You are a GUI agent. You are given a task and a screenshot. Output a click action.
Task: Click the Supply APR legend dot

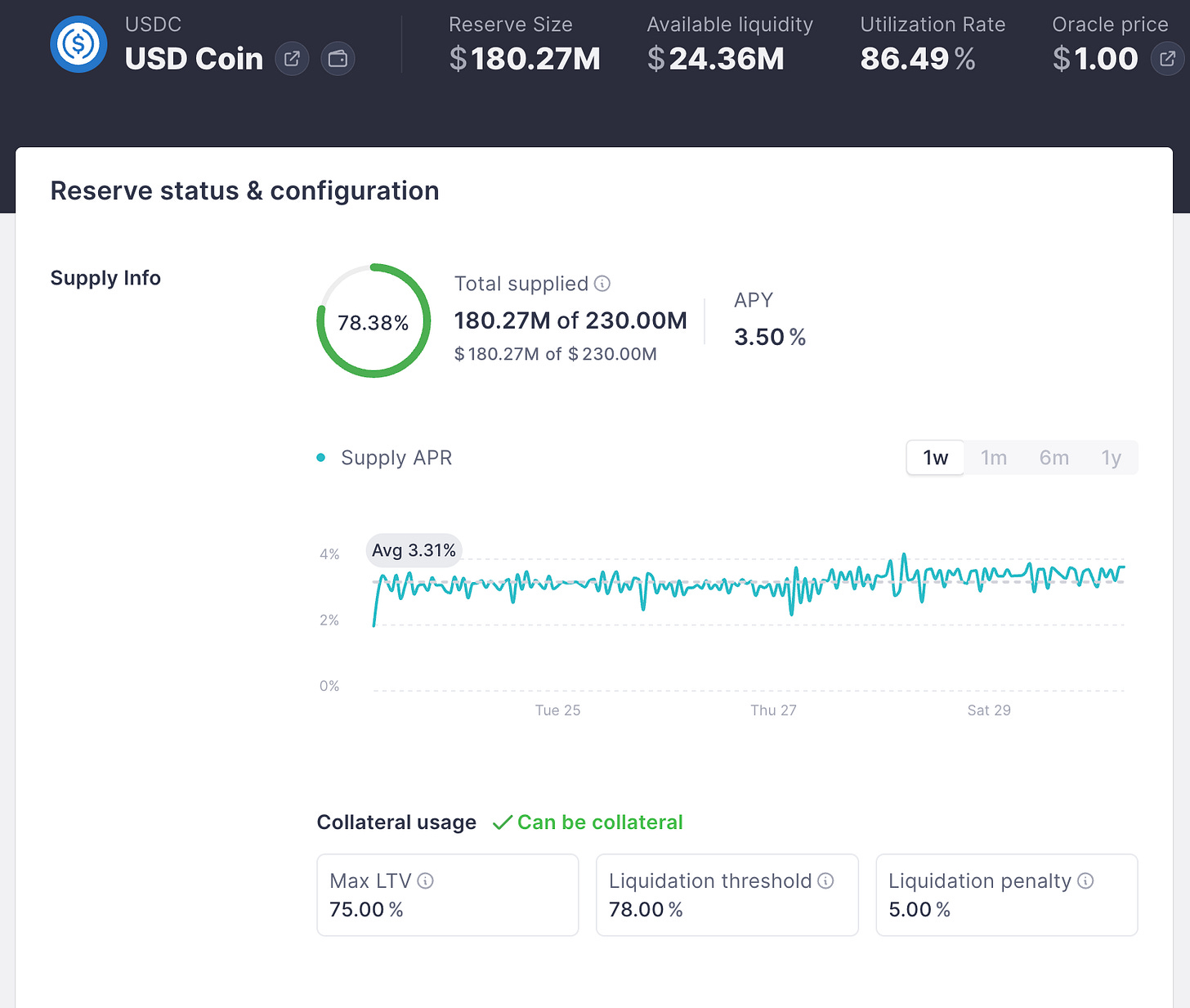321,458
